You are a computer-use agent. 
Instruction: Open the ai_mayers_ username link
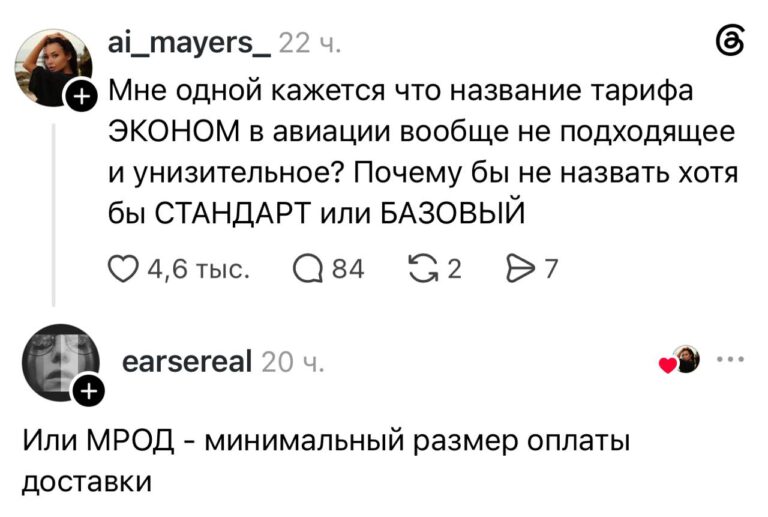[x=189, y=43]
